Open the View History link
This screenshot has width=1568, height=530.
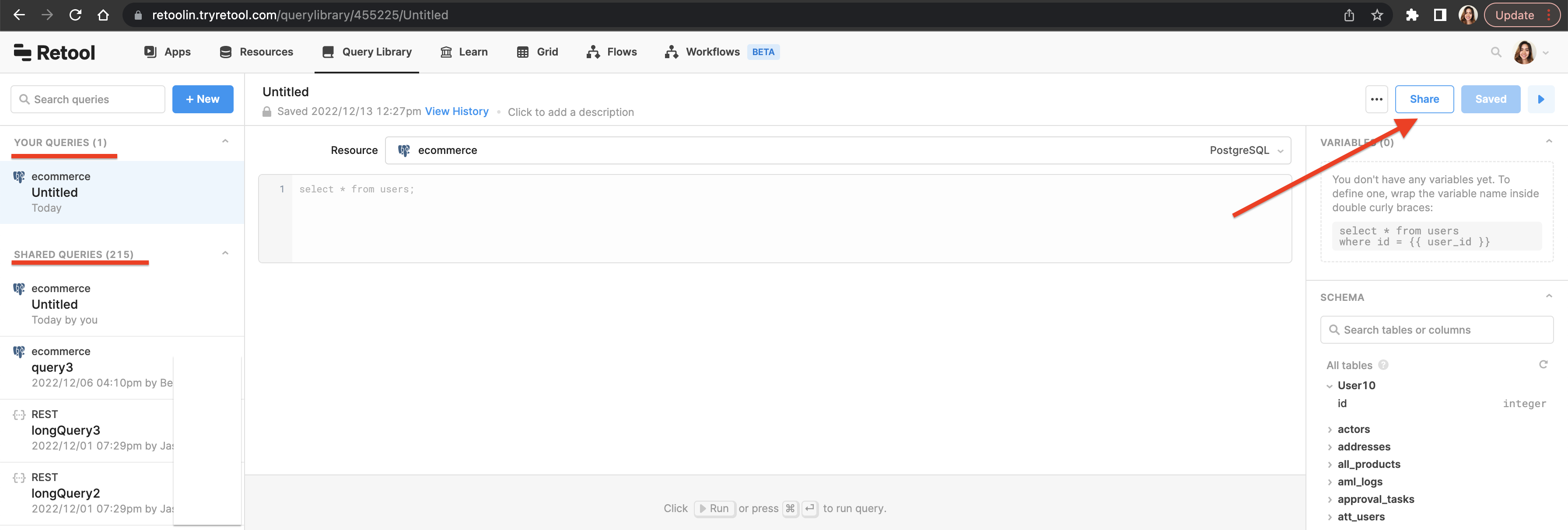point(456,112)
